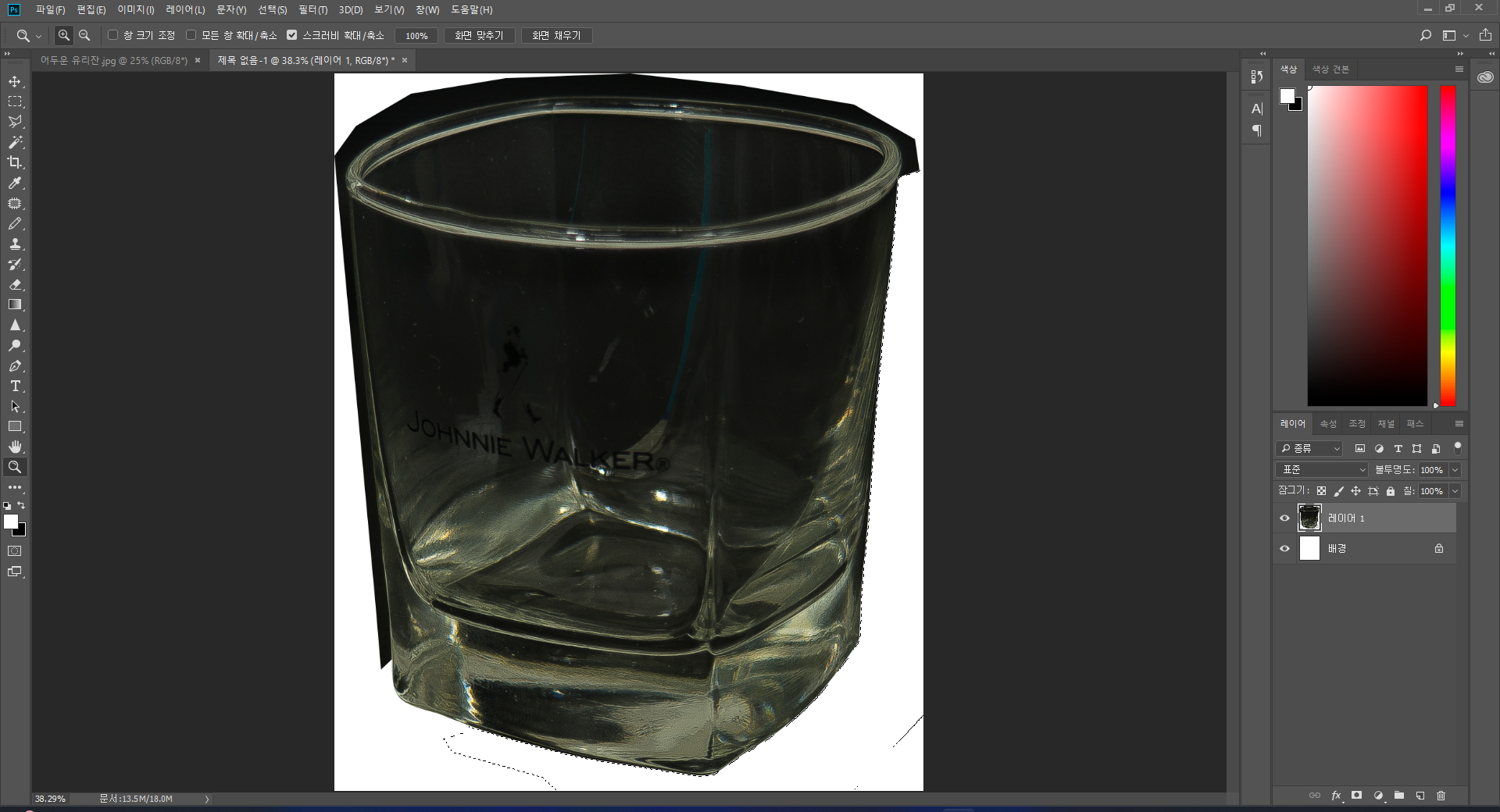Select the Eyedropper tool
The height and width of the screenshot is (812, 1500).
pos(15,183)
